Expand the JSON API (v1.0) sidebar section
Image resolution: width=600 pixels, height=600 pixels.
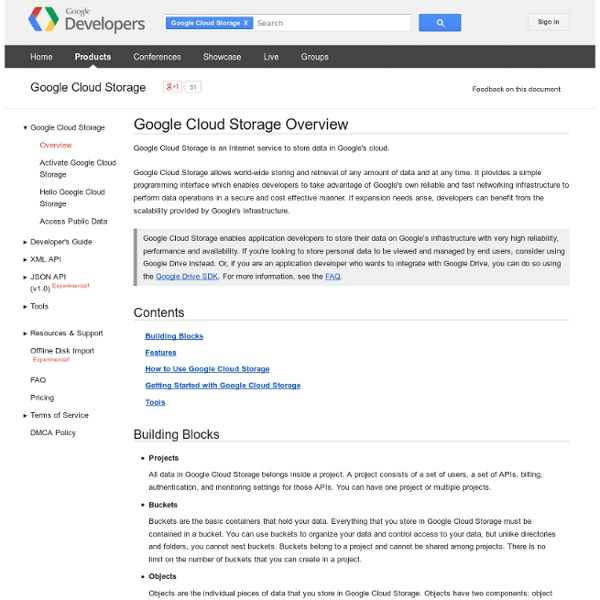(25, 277)
